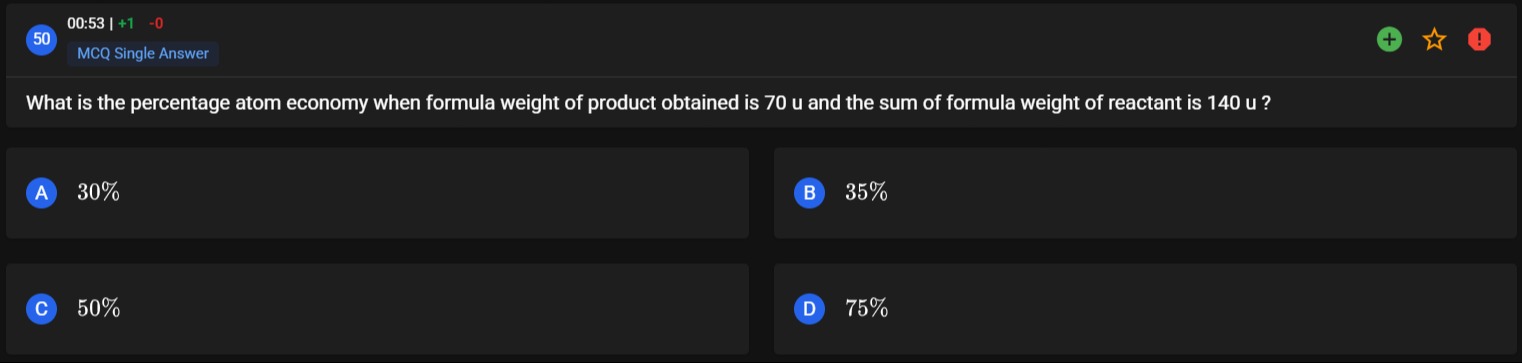The width and height of the screenshot is (1522, 363).
Task: Click the circular C option badge
Action: click(41, 309)
